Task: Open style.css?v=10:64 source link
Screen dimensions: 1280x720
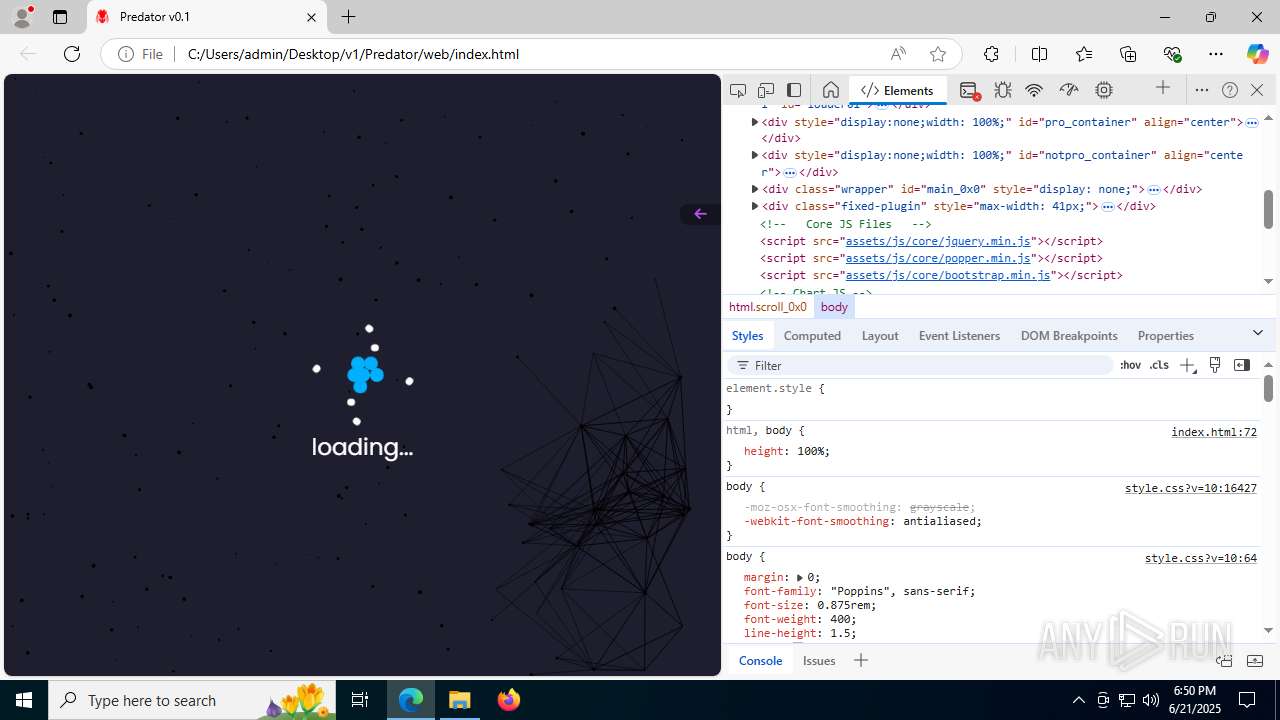Action: 1201,558
